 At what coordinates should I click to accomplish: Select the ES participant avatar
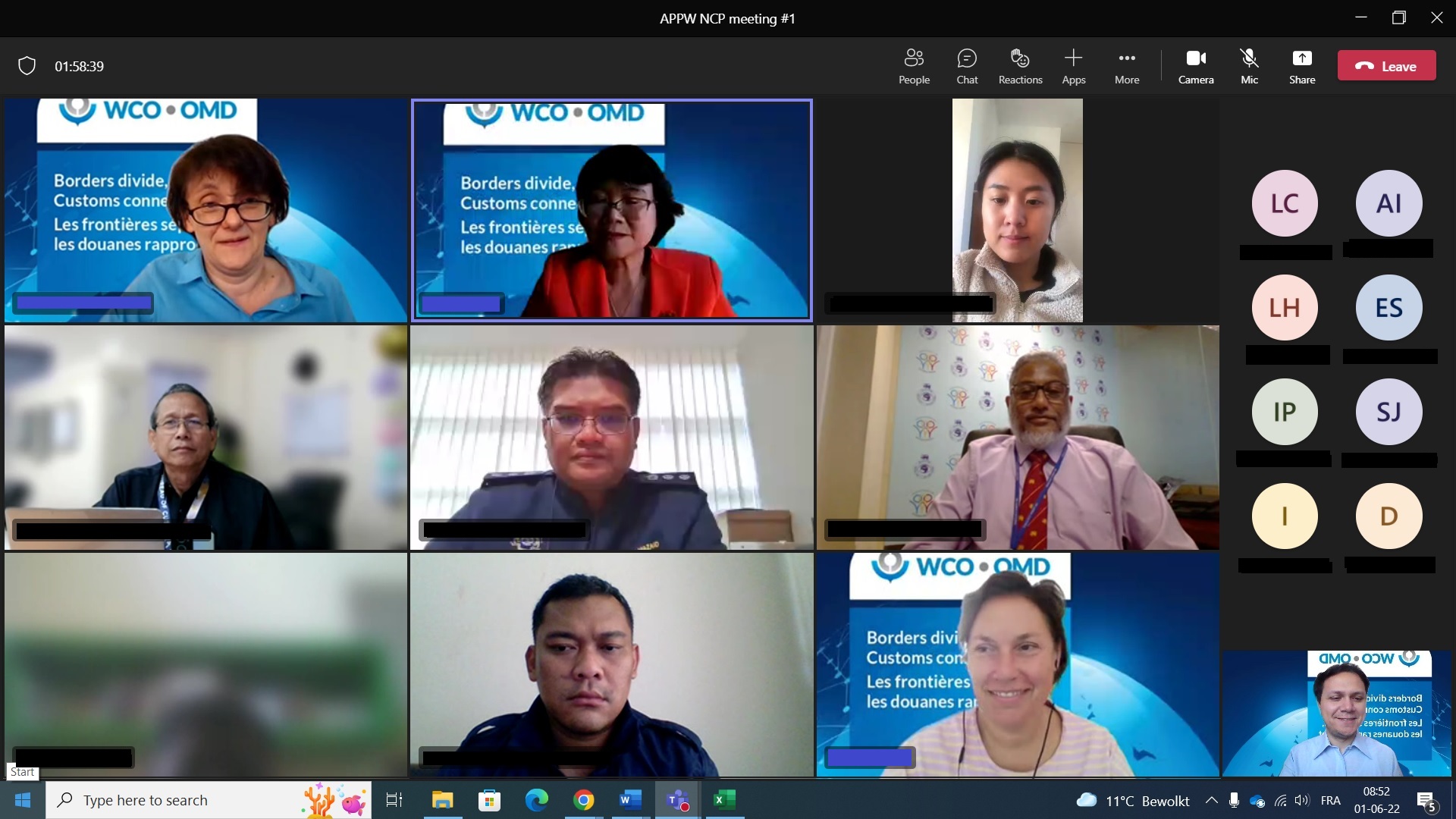click(x=1389, y=307)
